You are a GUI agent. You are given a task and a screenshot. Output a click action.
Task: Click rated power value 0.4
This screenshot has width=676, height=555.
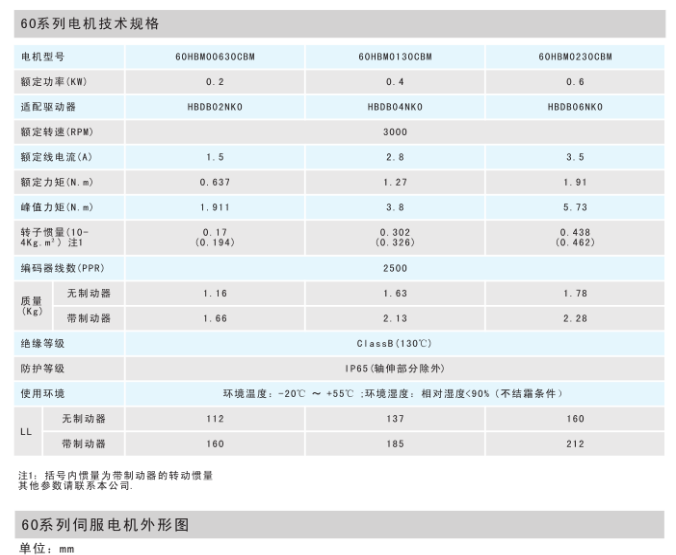395,82
